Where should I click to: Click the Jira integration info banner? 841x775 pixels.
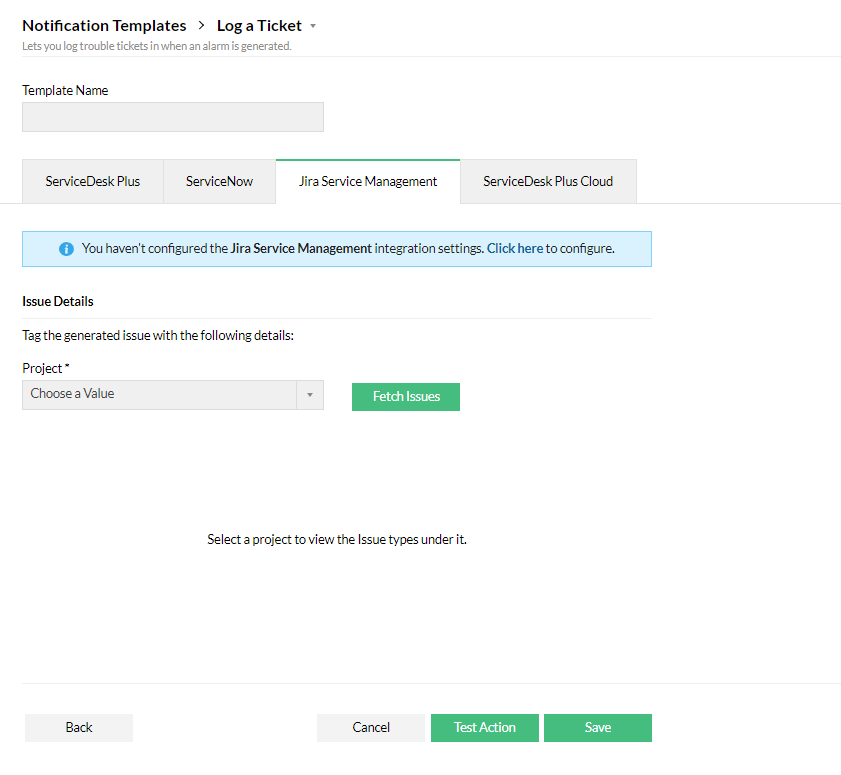tap(337, 249)
